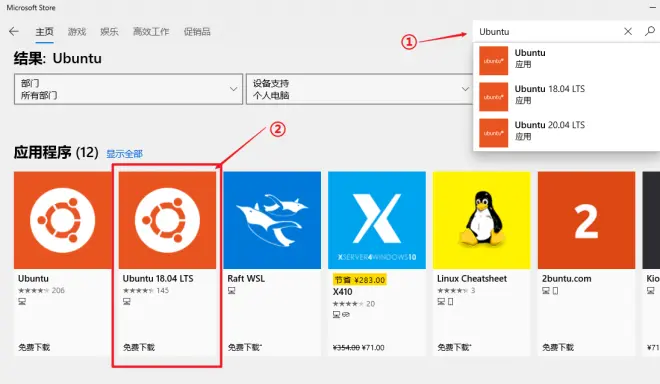The image size is (660, 384).
Task: Click Ubuntu 18.04 LTS rating with 145 reviews
Action: coord(146,290)
